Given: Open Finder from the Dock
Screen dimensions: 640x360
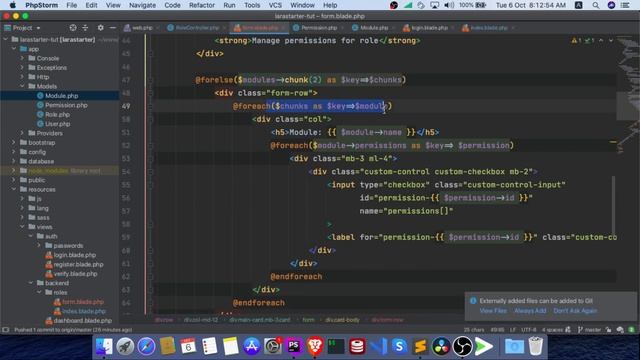Looking at the screenshot, I should (104, 347).
